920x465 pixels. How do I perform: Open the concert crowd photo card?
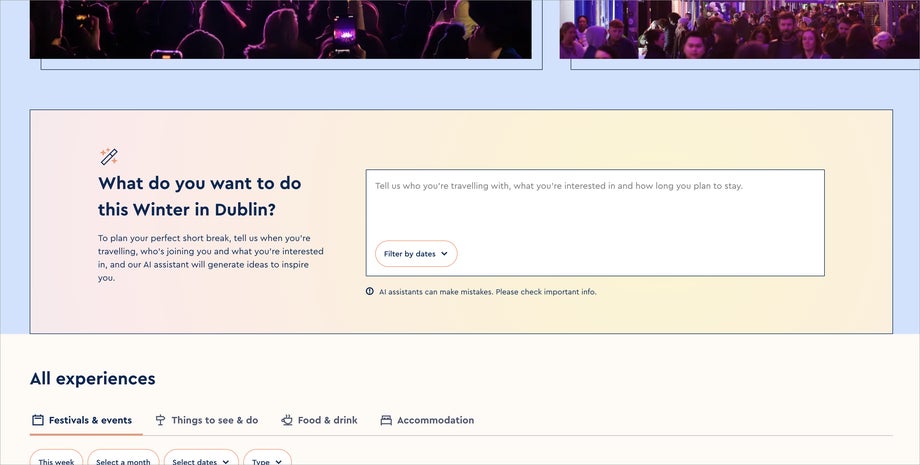[x=280, y=29]
